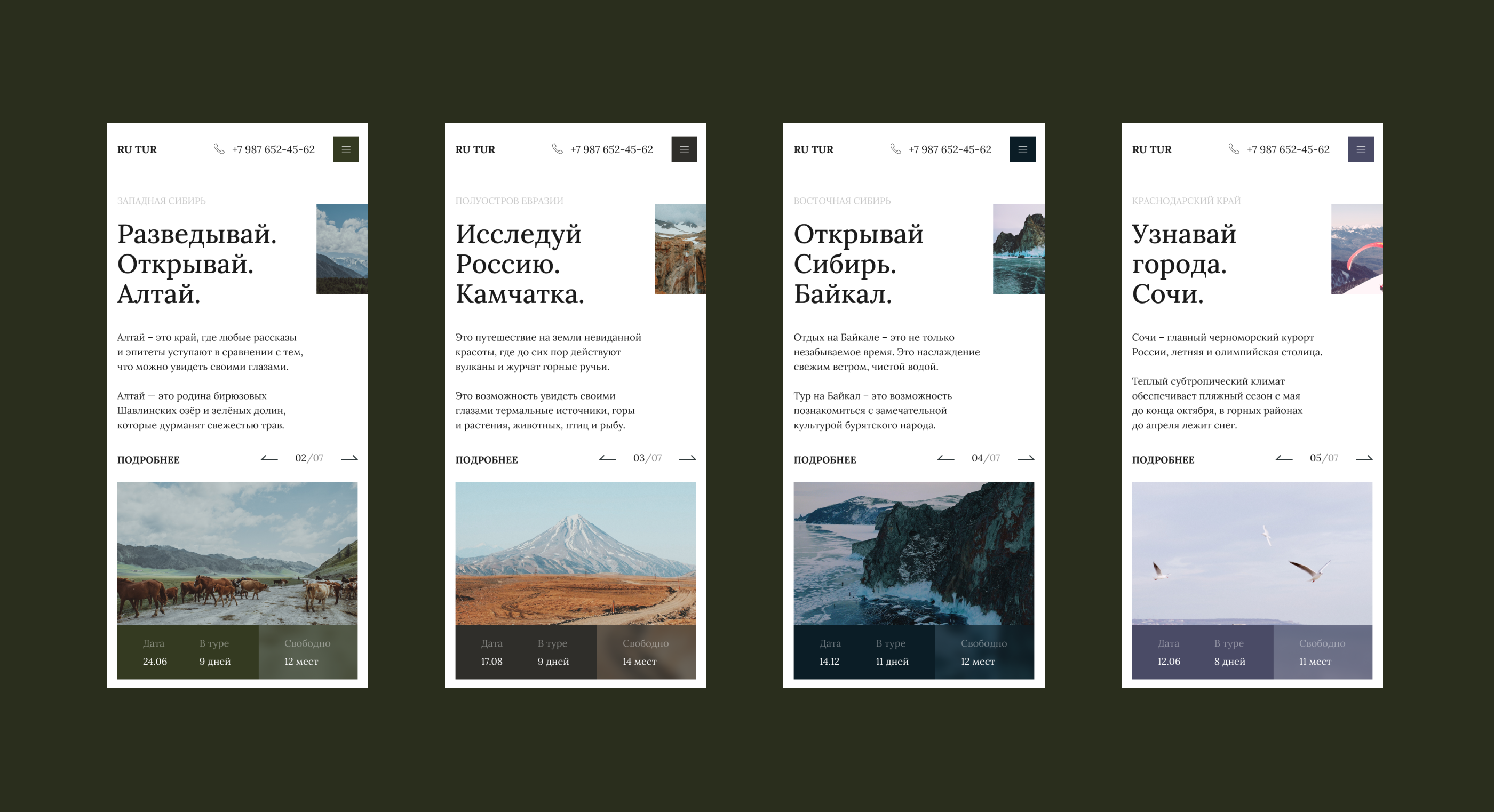Click the 'Свободно 12 мест' block on Altai card
The width and height of the screenshot is (1494, 812).
307,652
